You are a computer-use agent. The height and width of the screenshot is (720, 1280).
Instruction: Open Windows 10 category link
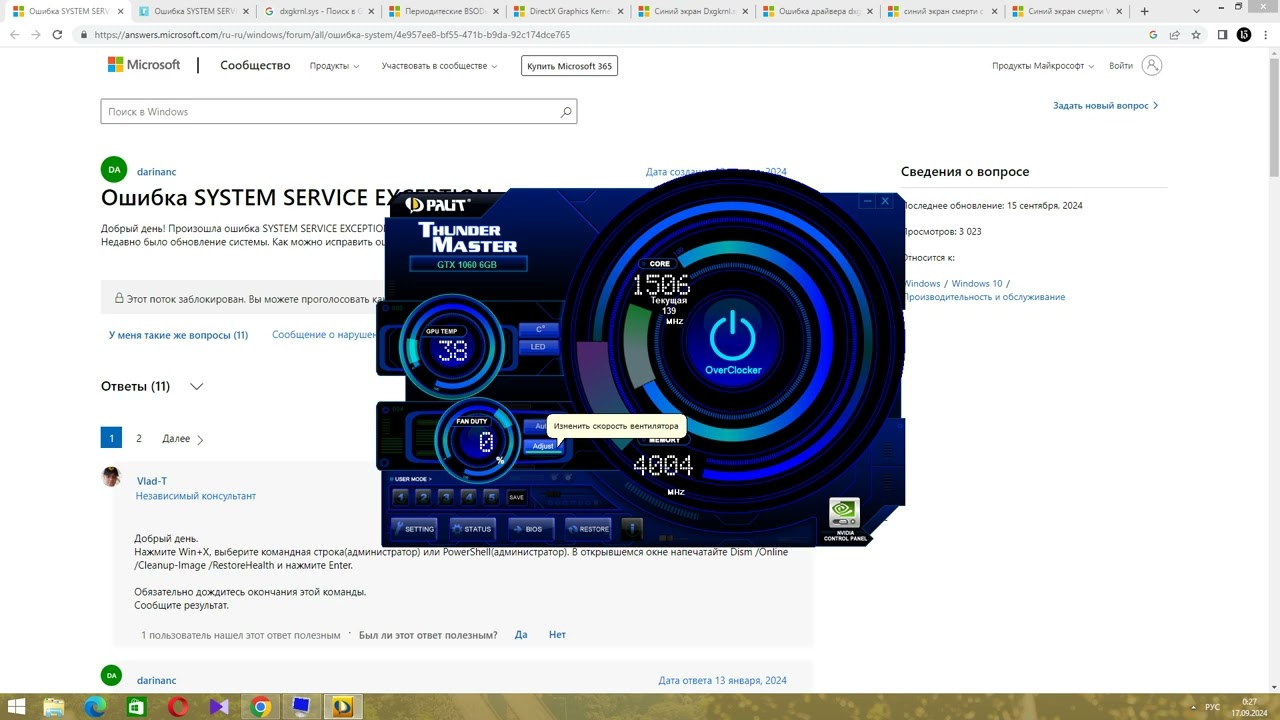tap(976, 284)
